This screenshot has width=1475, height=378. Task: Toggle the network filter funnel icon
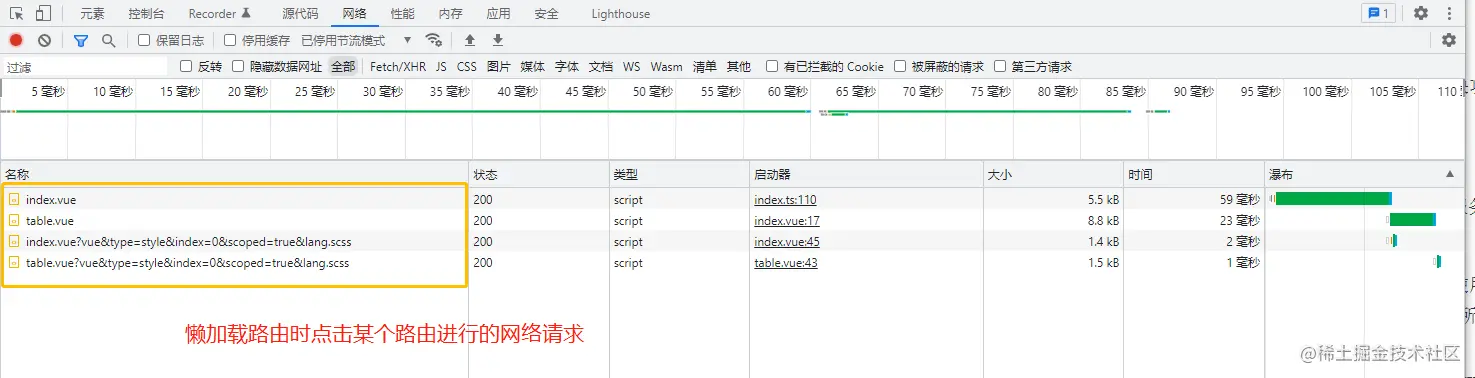click(x=81, y=40)
